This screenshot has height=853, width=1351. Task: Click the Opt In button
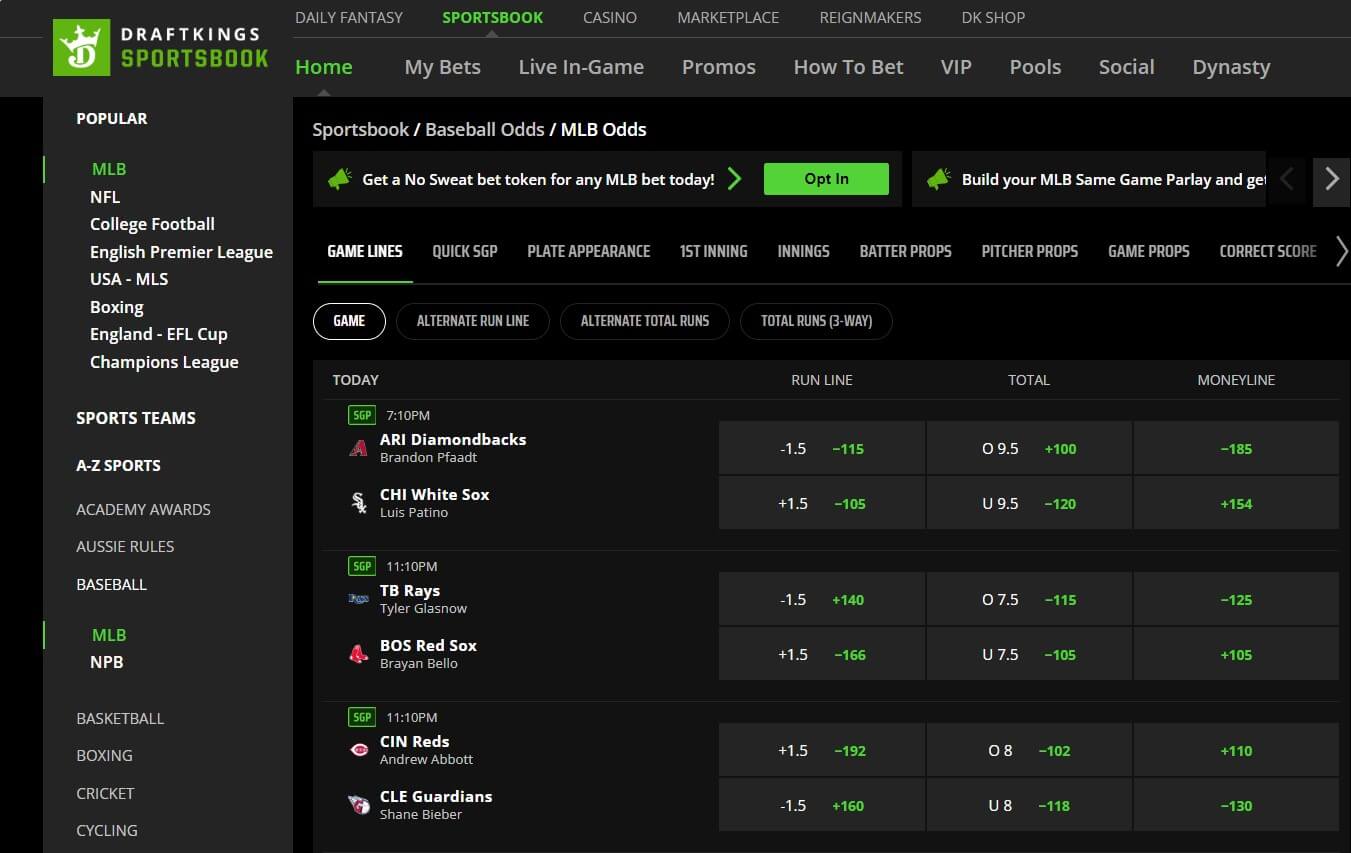click(826, 179)
